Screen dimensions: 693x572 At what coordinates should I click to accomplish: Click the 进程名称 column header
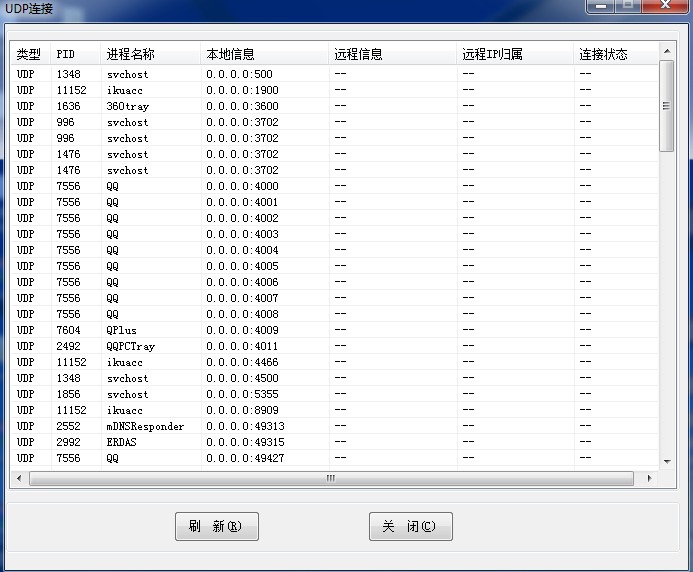[x=150, y=54]
